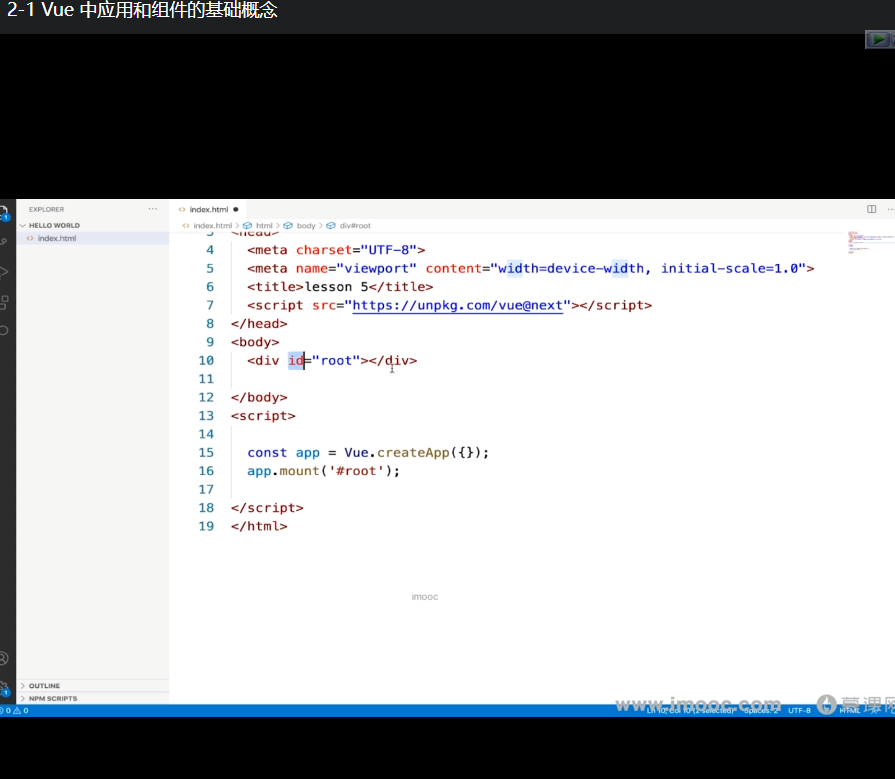Change HTML language mode in status bar

pyautogui.click(x=849, y=711)
